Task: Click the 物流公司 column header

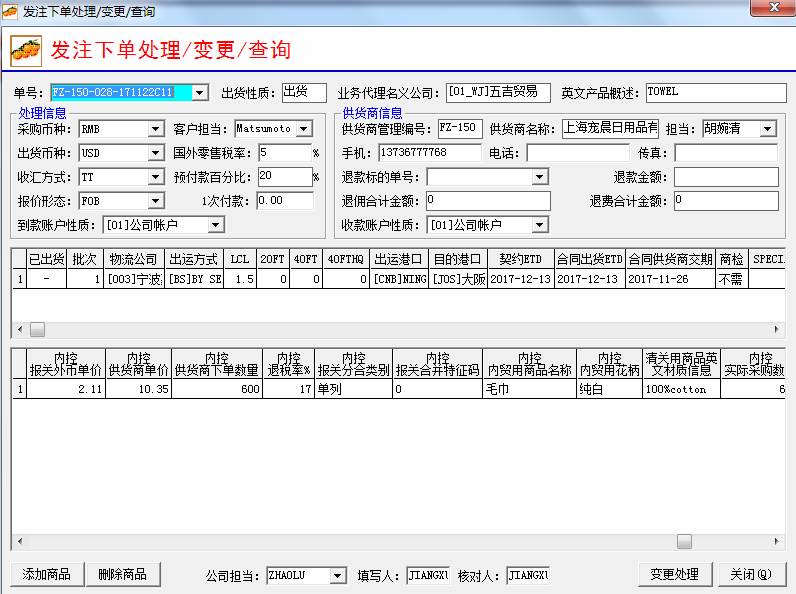Action: (134, 259)
